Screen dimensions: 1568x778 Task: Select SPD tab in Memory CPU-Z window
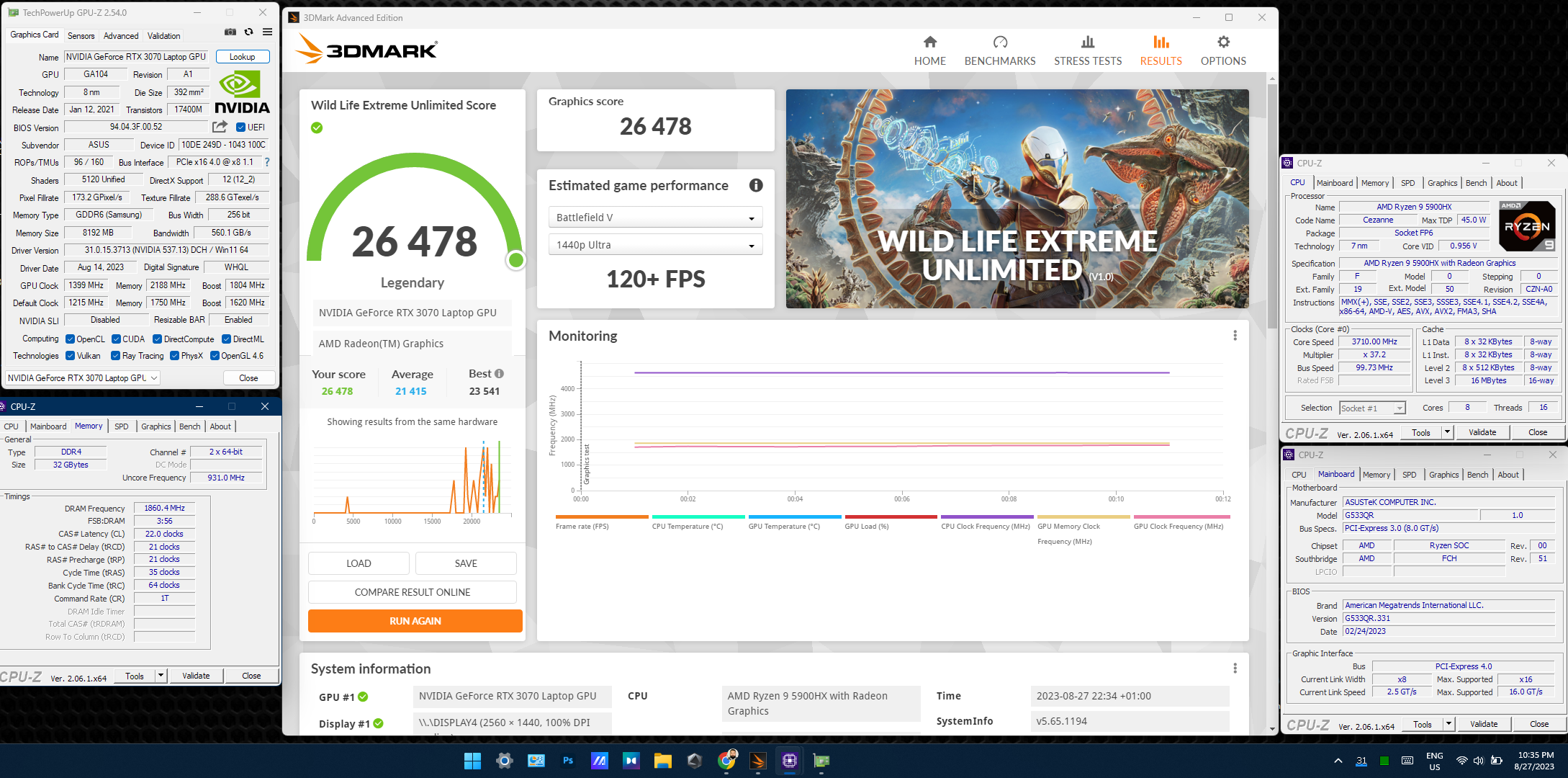122,426
